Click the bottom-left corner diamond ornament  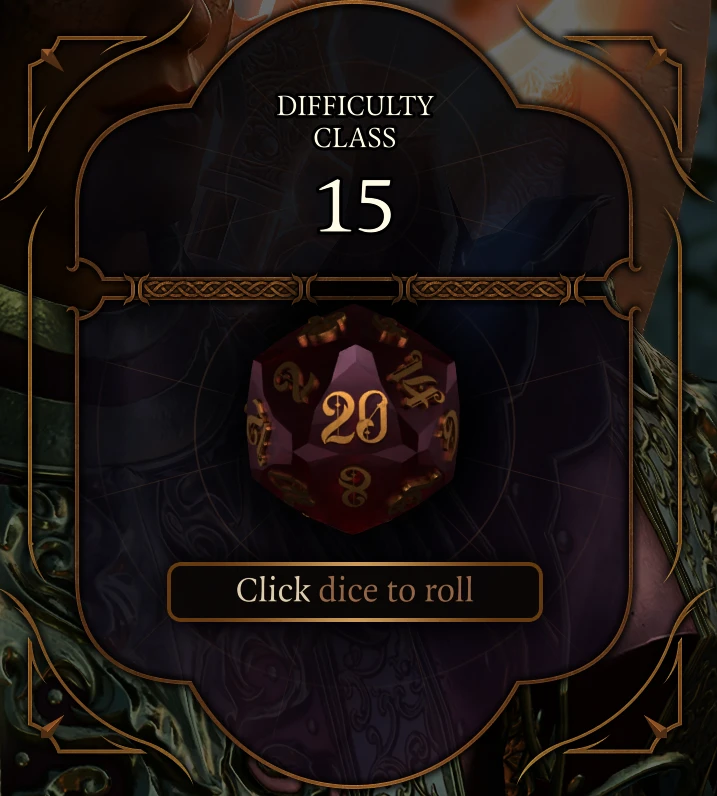tap(52, 727)
